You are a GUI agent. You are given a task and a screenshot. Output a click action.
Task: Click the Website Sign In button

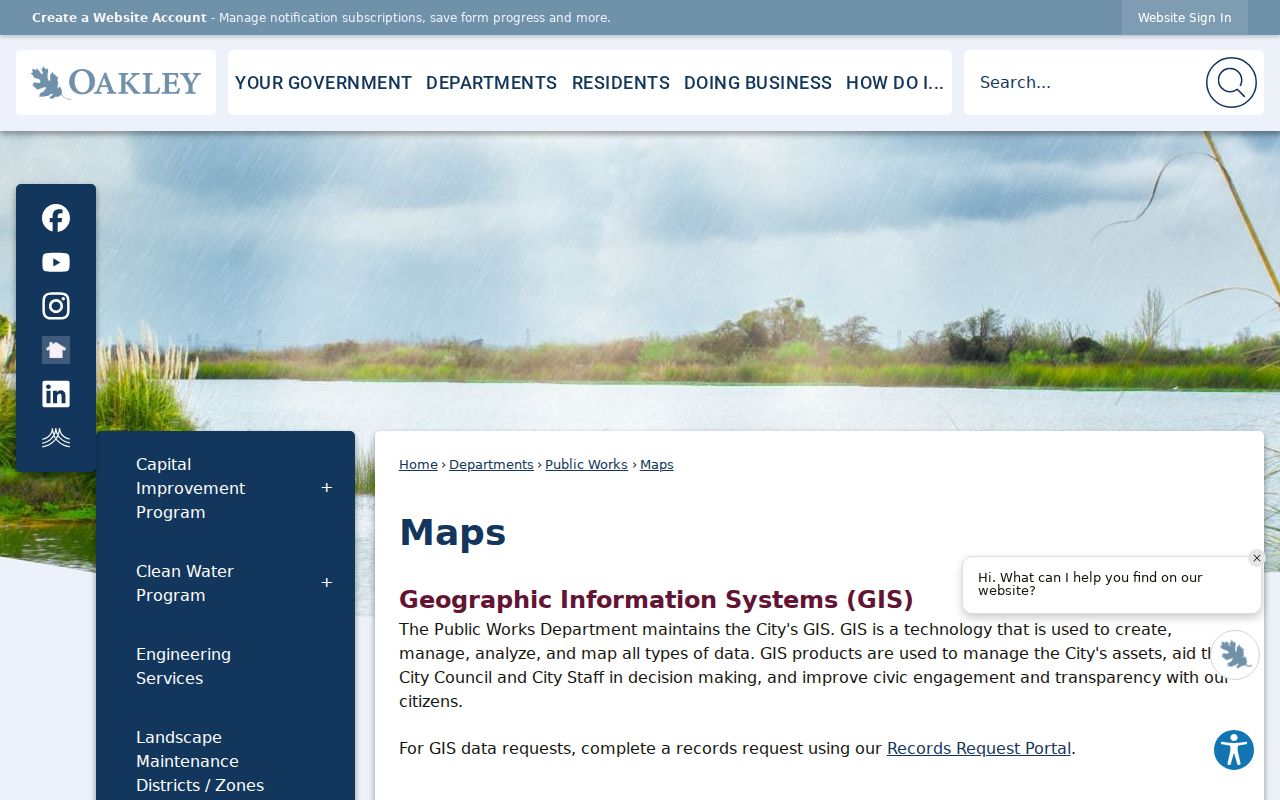(x=1184, y=18)
